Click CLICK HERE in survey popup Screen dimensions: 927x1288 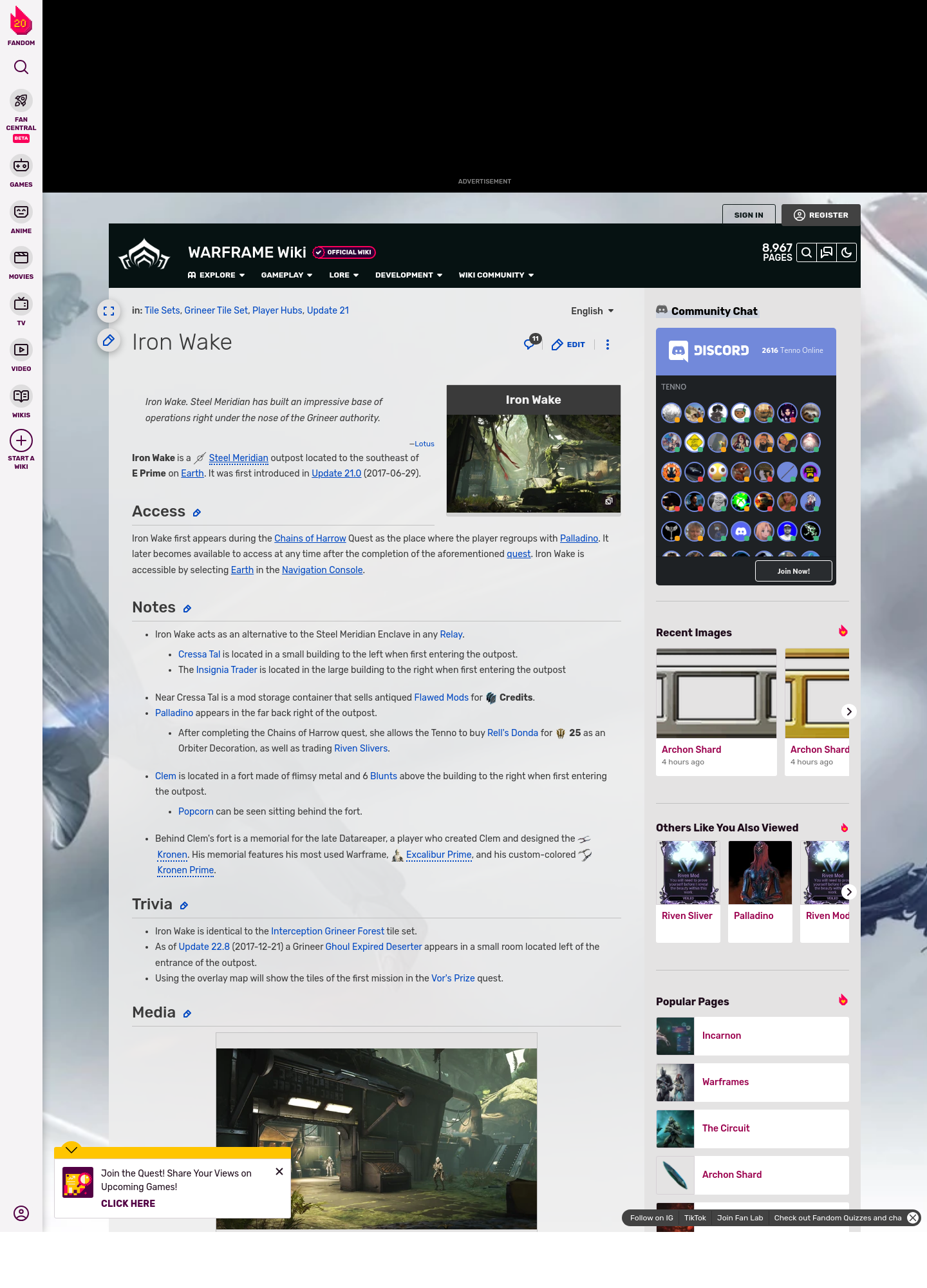tap(128, 1204)
